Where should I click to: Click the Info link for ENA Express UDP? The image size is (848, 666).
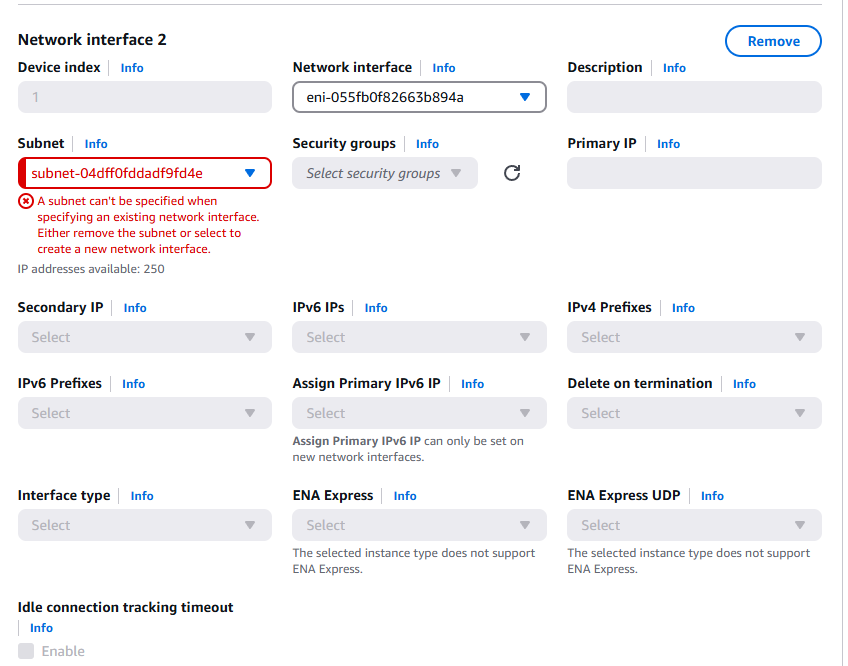click(x=712, y=495)
